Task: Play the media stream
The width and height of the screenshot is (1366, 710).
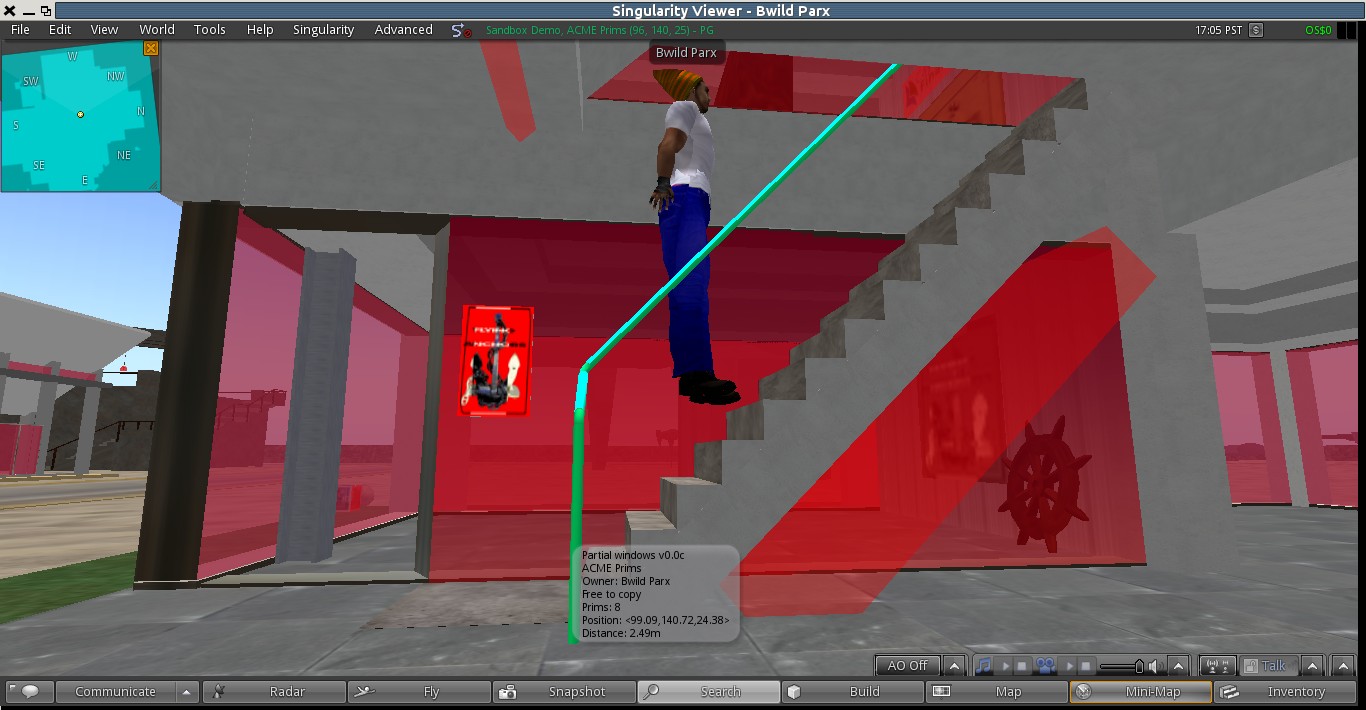Action: pos(1070,666)
